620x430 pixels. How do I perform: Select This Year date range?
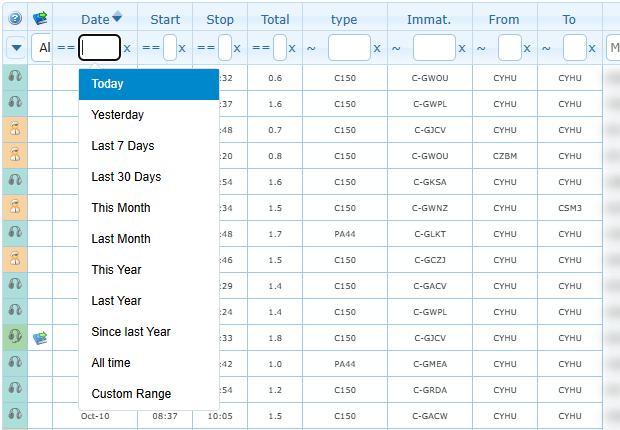[149, 270]
